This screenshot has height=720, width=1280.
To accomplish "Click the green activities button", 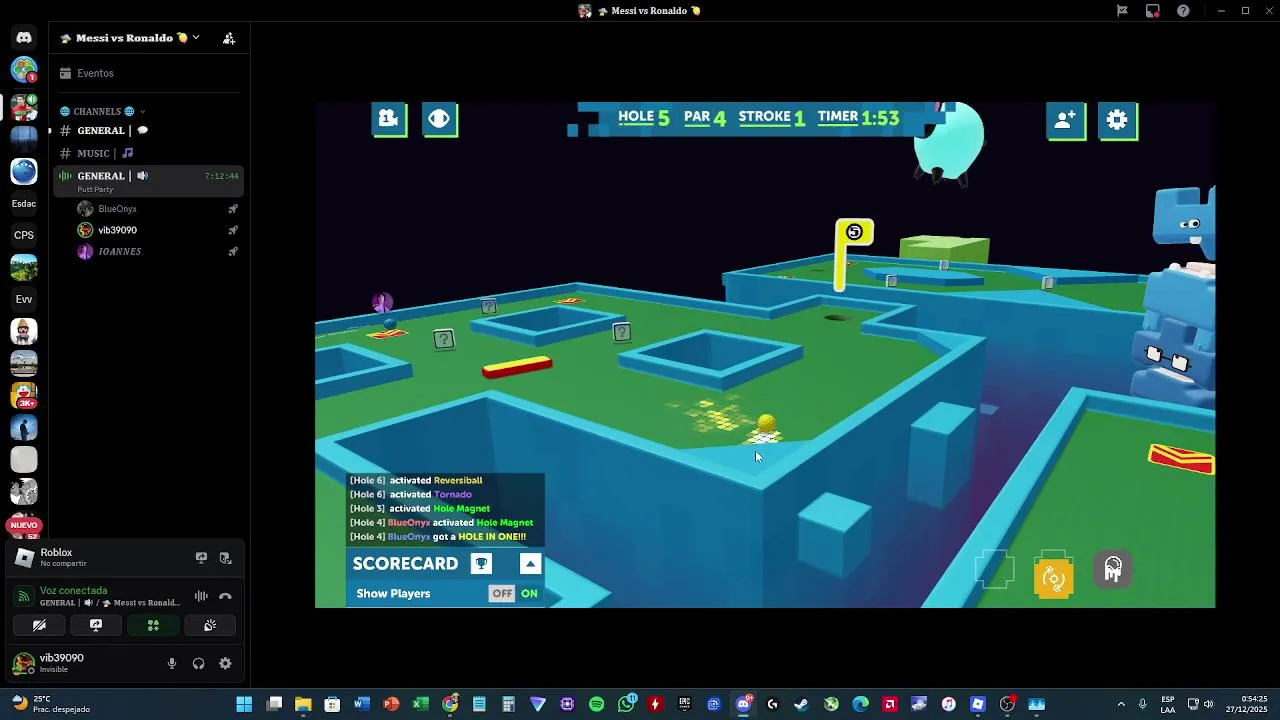I will [153, 625].
